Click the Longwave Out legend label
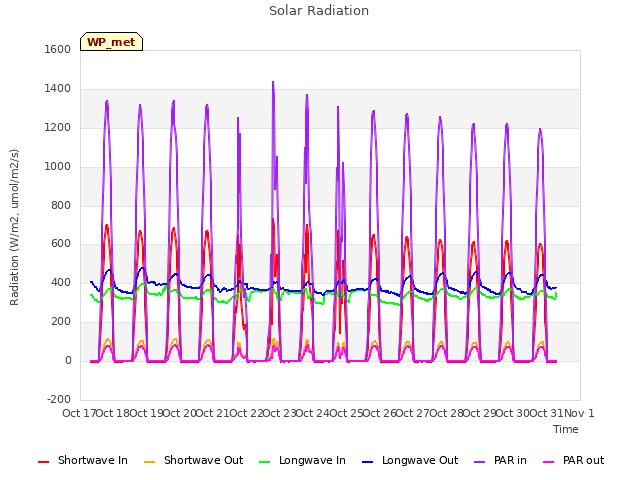This screenshot has height=480, width=640. click(x=420, y=460)
